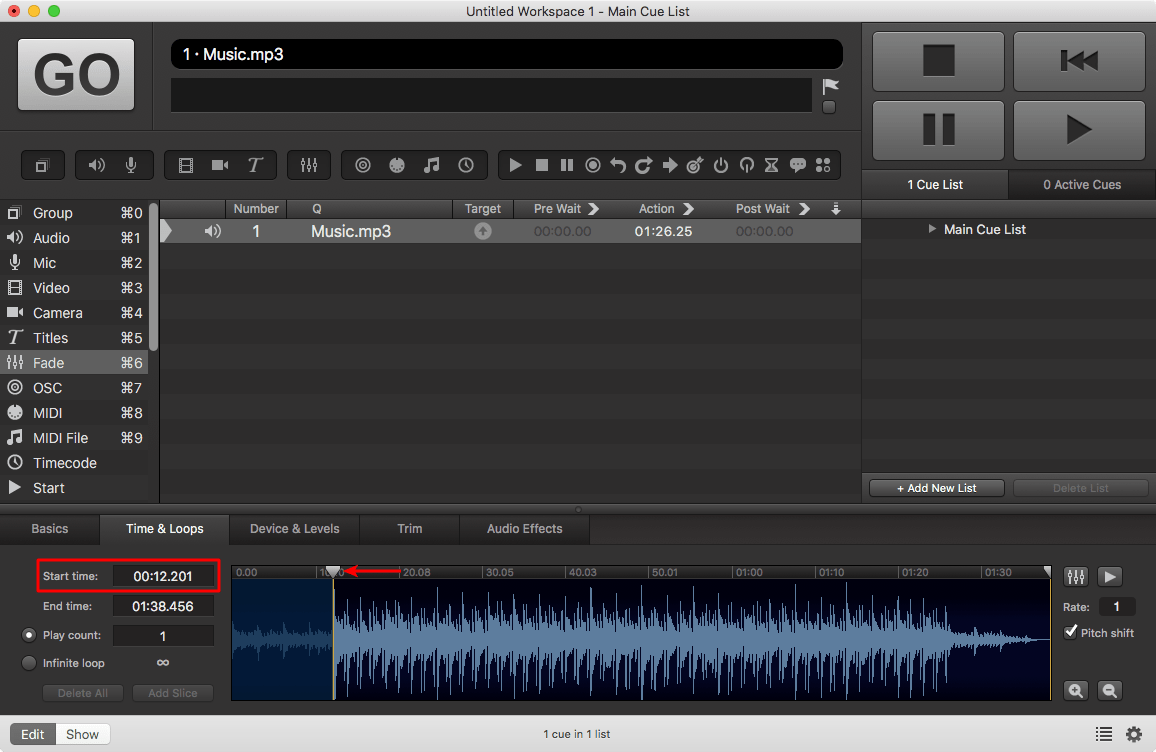The width and height of the screenshot is (1156, 752).
Task: Open the Trim inspector tab
Action: 410,529
